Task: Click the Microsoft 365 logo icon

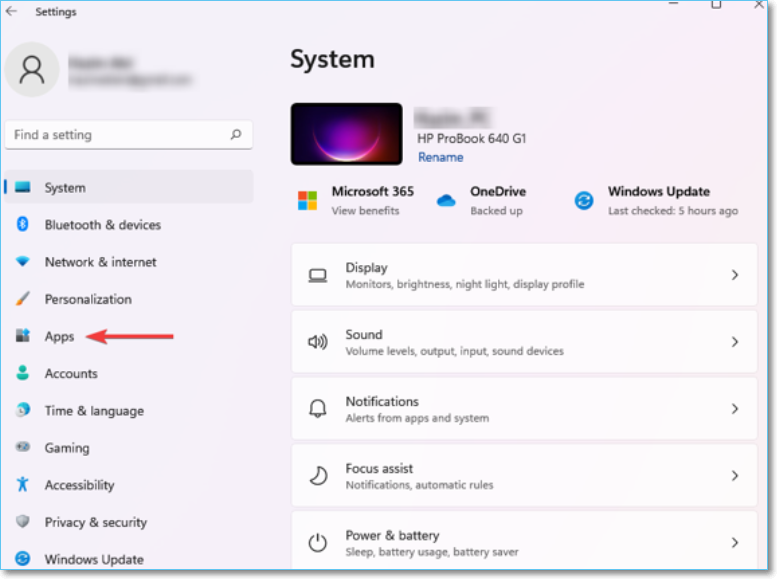Action: coord(307,201)
